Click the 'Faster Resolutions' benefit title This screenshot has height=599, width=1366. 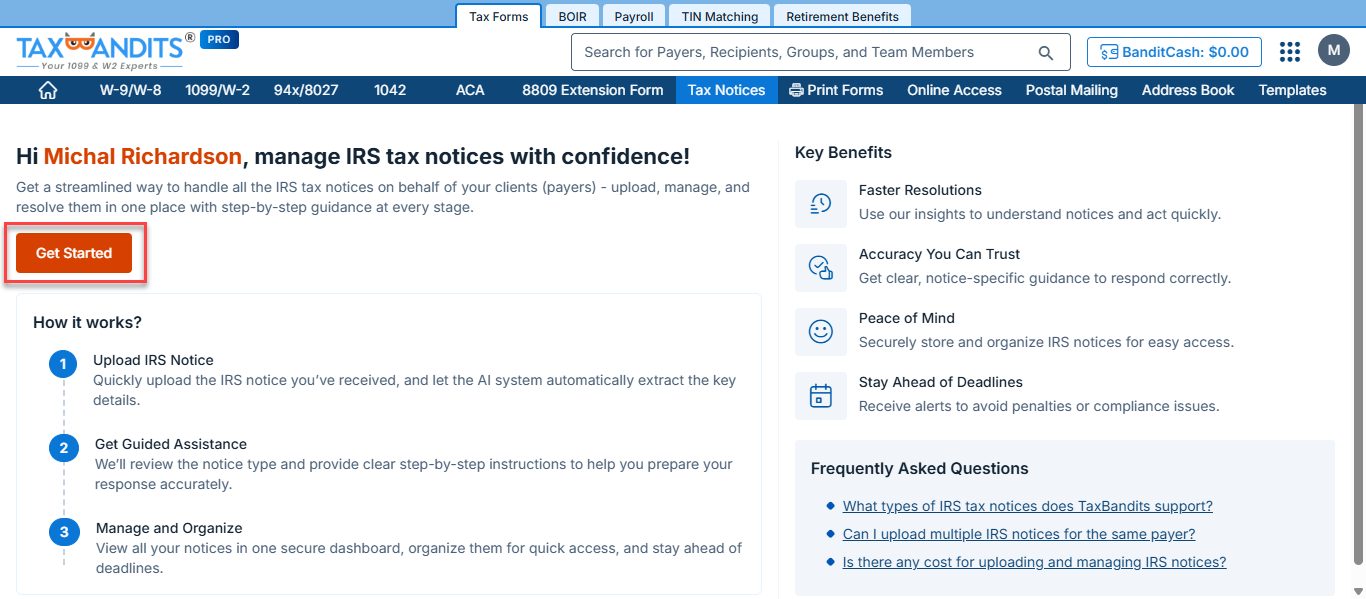(920, 190)
